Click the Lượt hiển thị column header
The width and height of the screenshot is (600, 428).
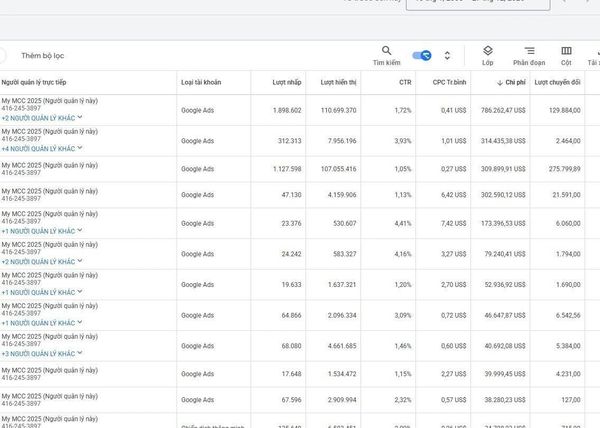pos(338,82)
